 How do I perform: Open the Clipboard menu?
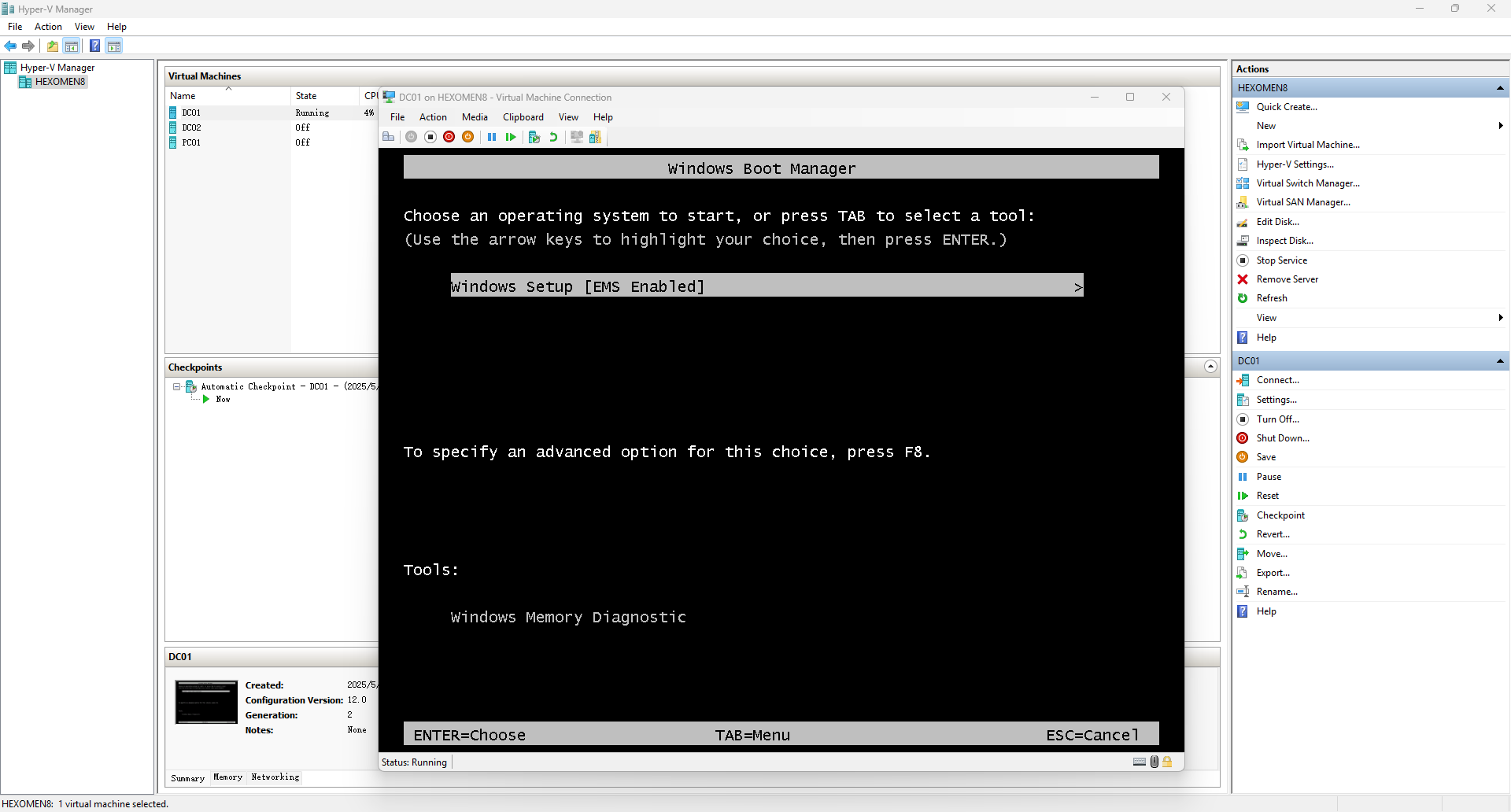[523, 117]
